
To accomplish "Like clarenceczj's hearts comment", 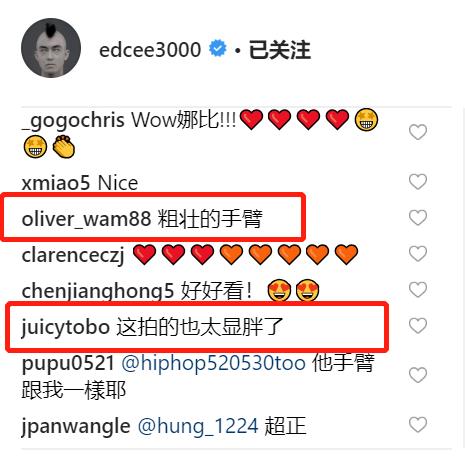I will 418,254.
